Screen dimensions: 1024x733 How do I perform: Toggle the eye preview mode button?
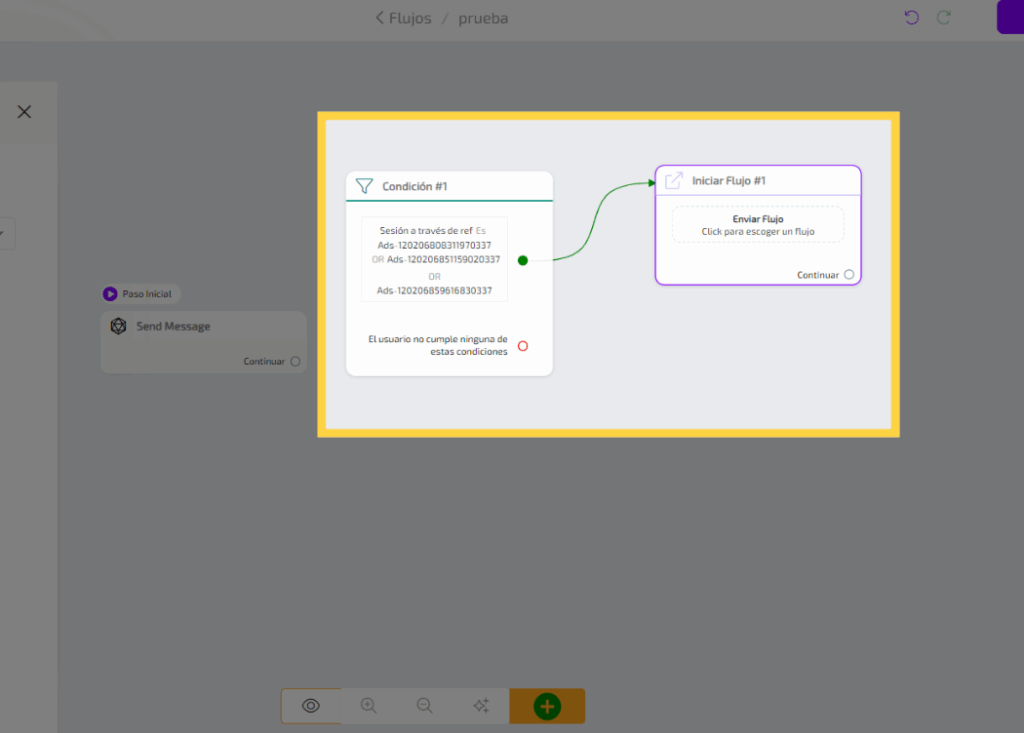click(311, 706)
